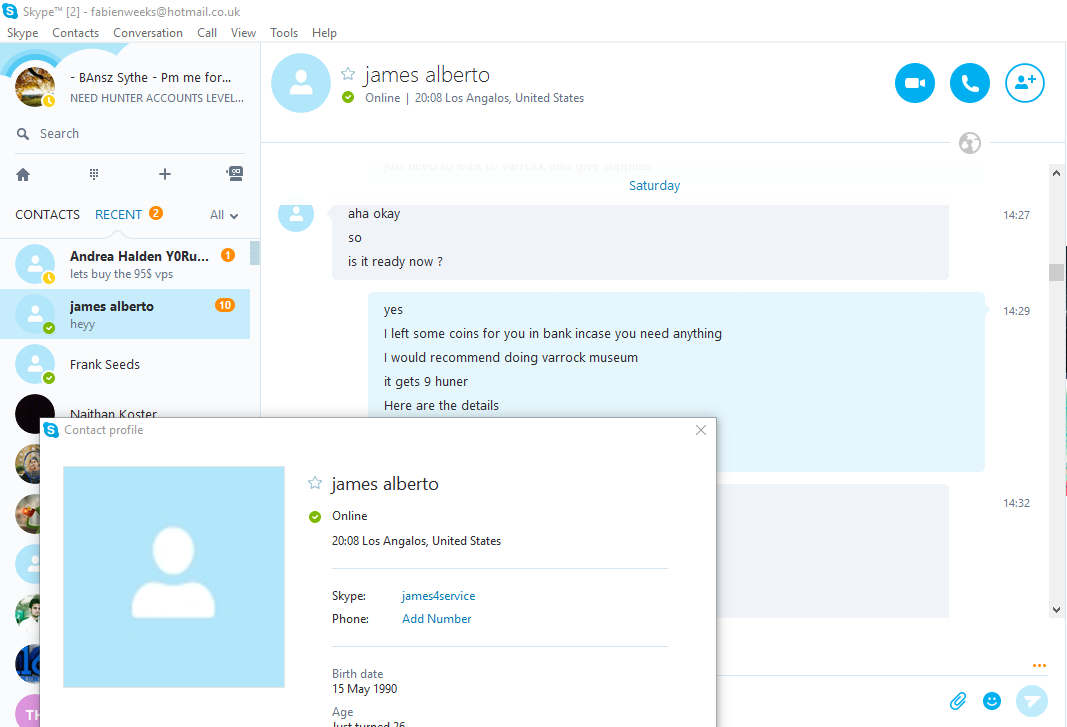This screenshot has width=1067, height=727.
Task: Click the plus icon to add contact
Action: click(x=165, y=174)
